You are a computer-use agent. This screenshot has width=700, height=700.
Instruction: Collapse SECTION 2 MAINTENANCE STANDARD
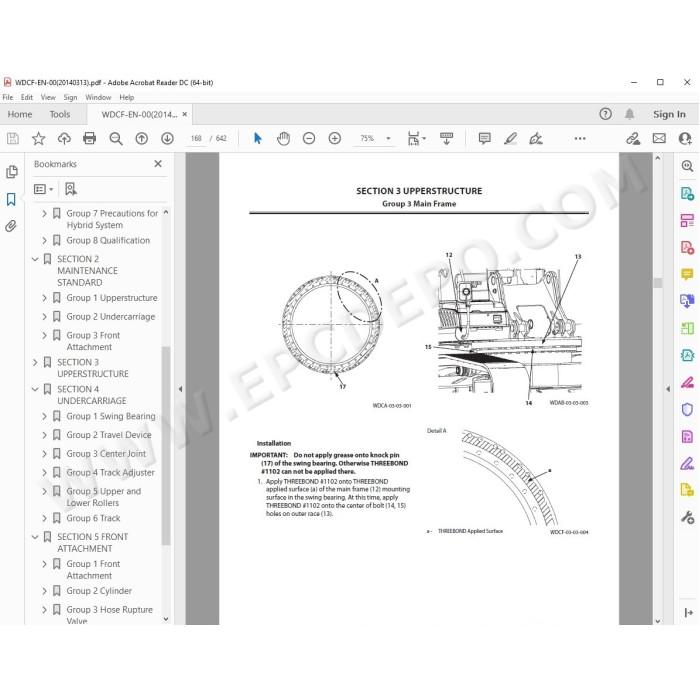35,259
